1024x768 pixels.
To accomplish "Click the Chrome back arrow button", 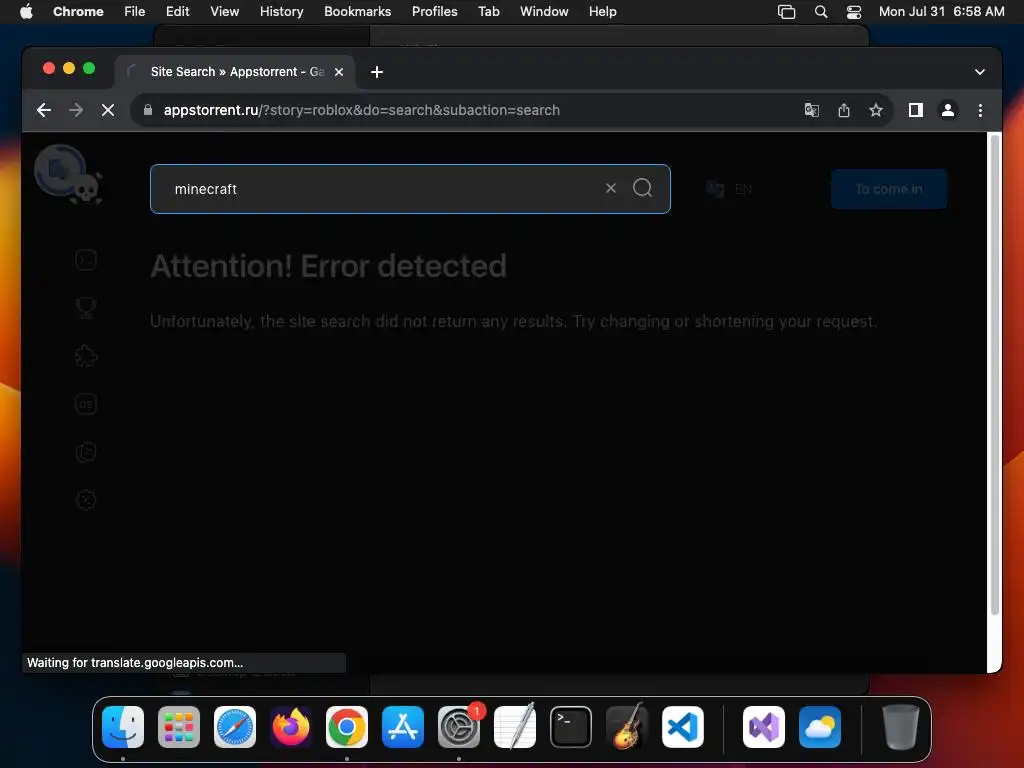I will click(x=44, y=110).
